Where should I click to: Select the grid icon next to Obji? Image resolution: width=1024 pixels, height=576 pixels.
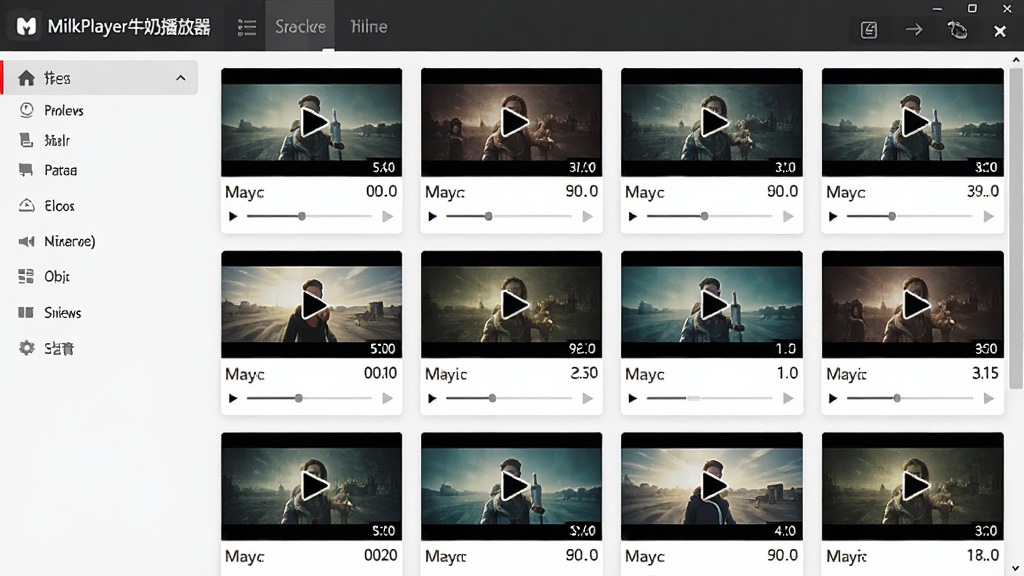26,276
